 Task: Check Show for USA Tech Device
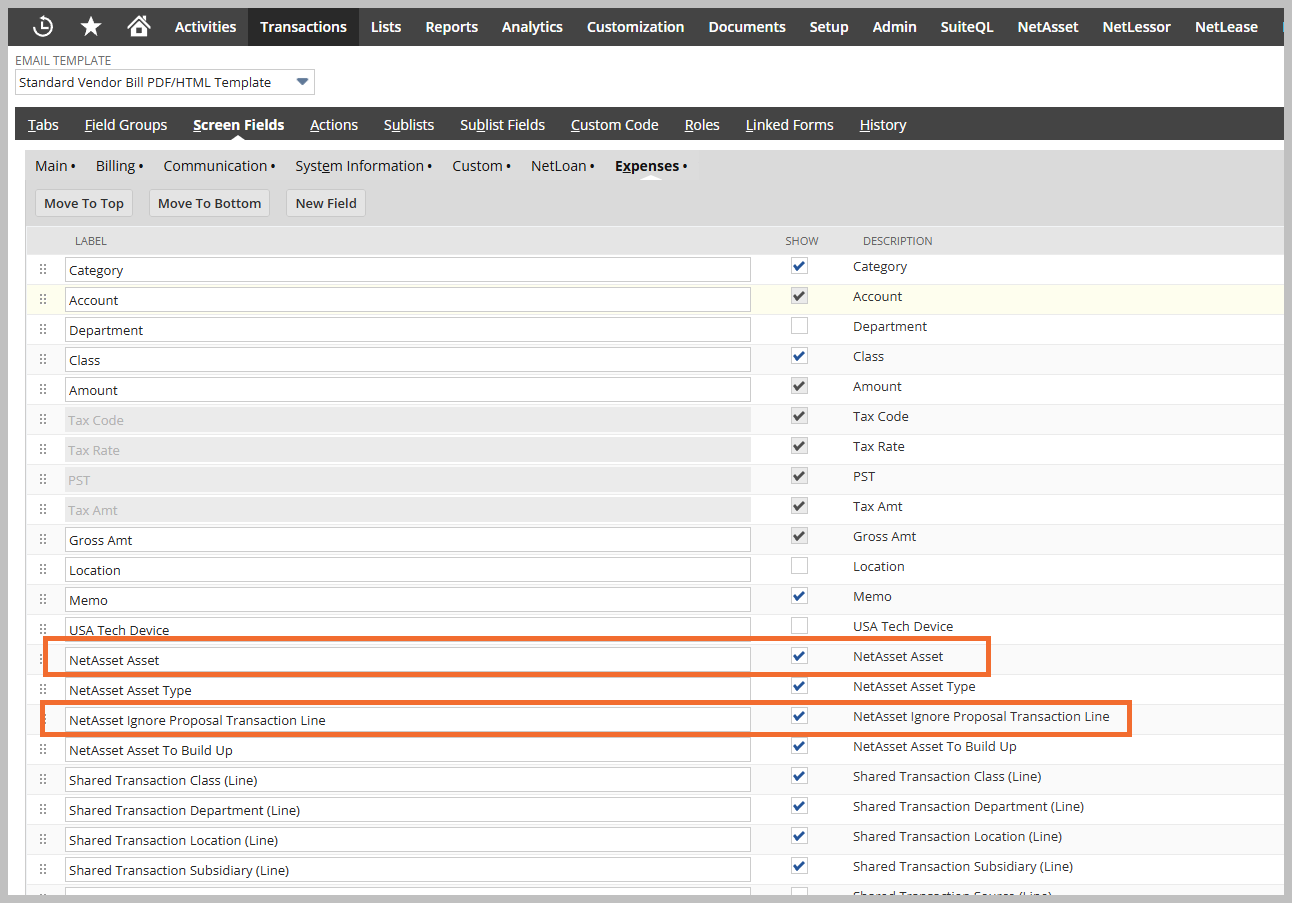(799, 626)
